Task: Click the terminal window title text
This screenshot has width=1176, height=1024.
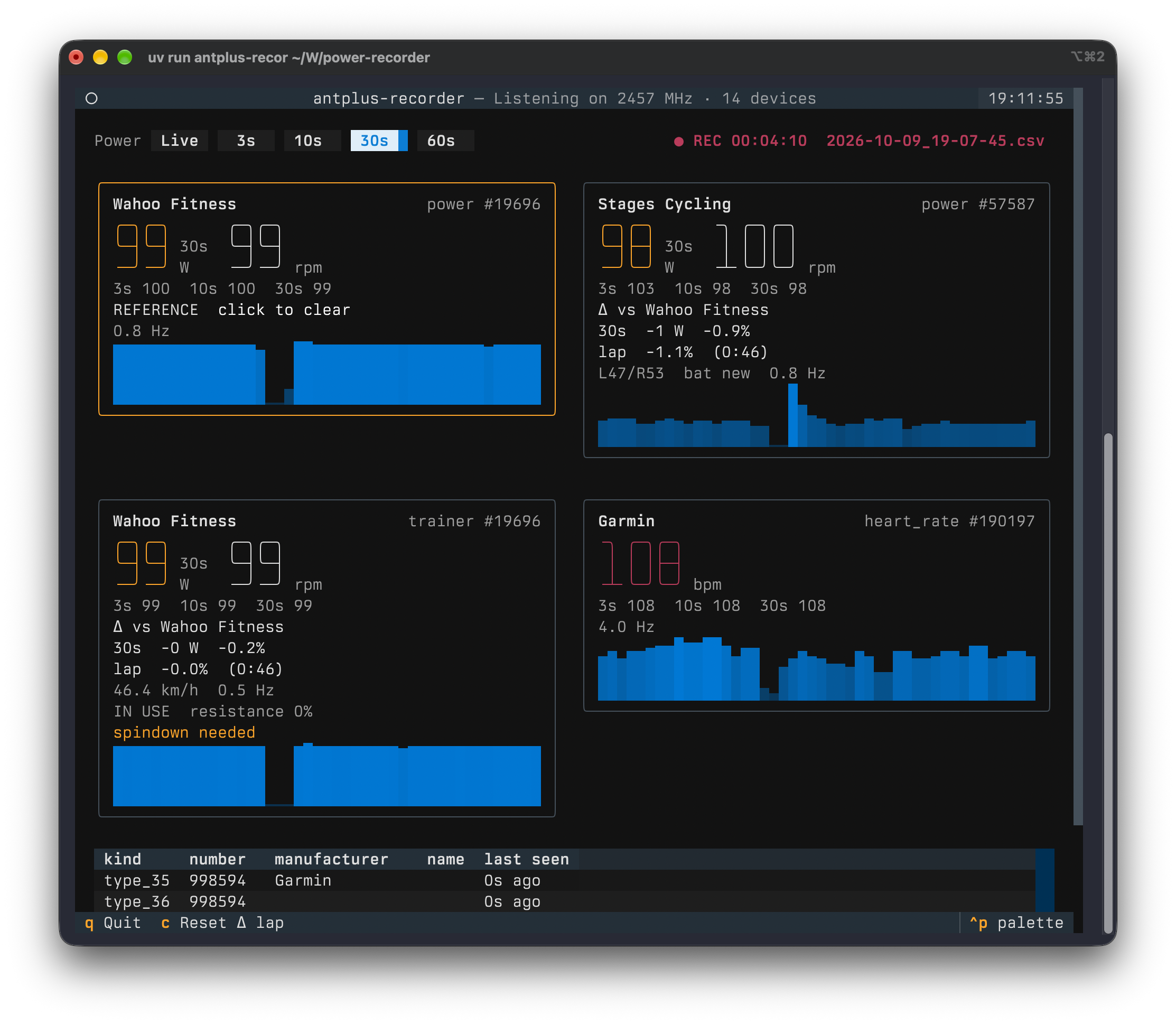Action: click(288, 57)
